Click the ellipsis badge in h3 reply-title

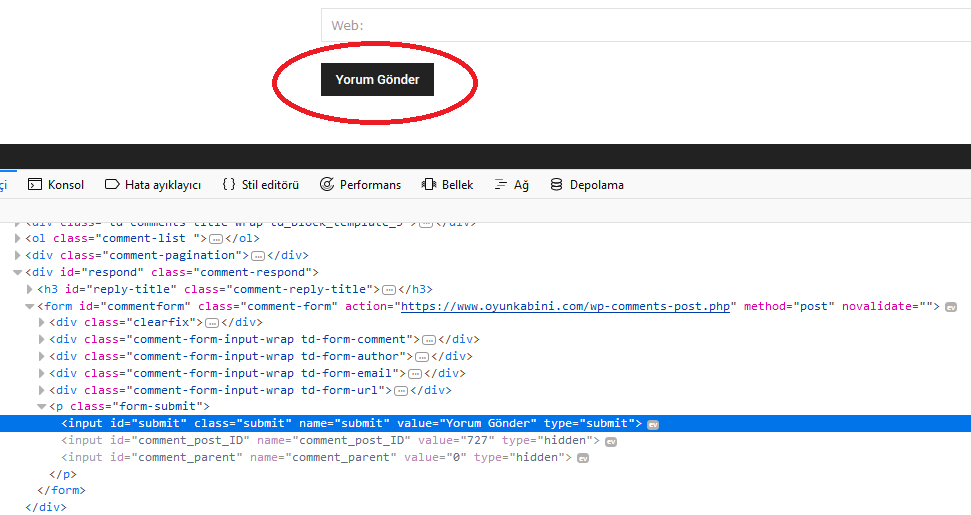pos(389,290)
